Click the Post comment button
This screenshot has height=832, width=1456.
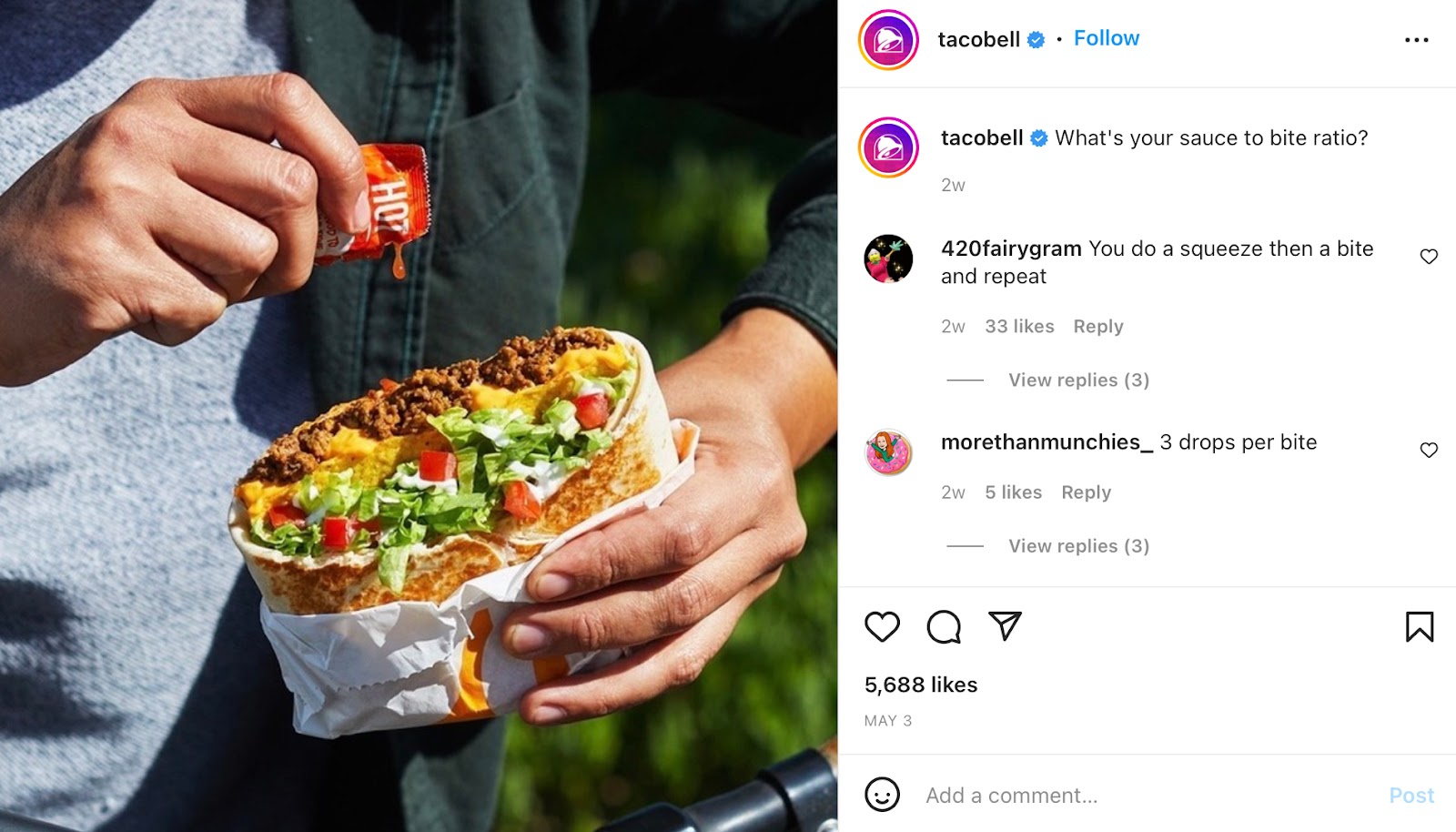pos(1411,796)
